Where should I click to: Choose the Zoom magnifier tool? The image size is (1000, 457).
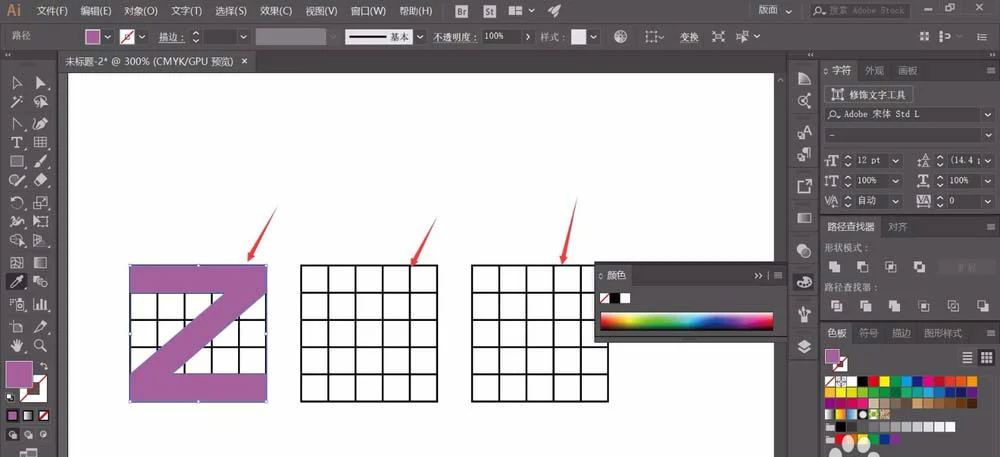40,345
